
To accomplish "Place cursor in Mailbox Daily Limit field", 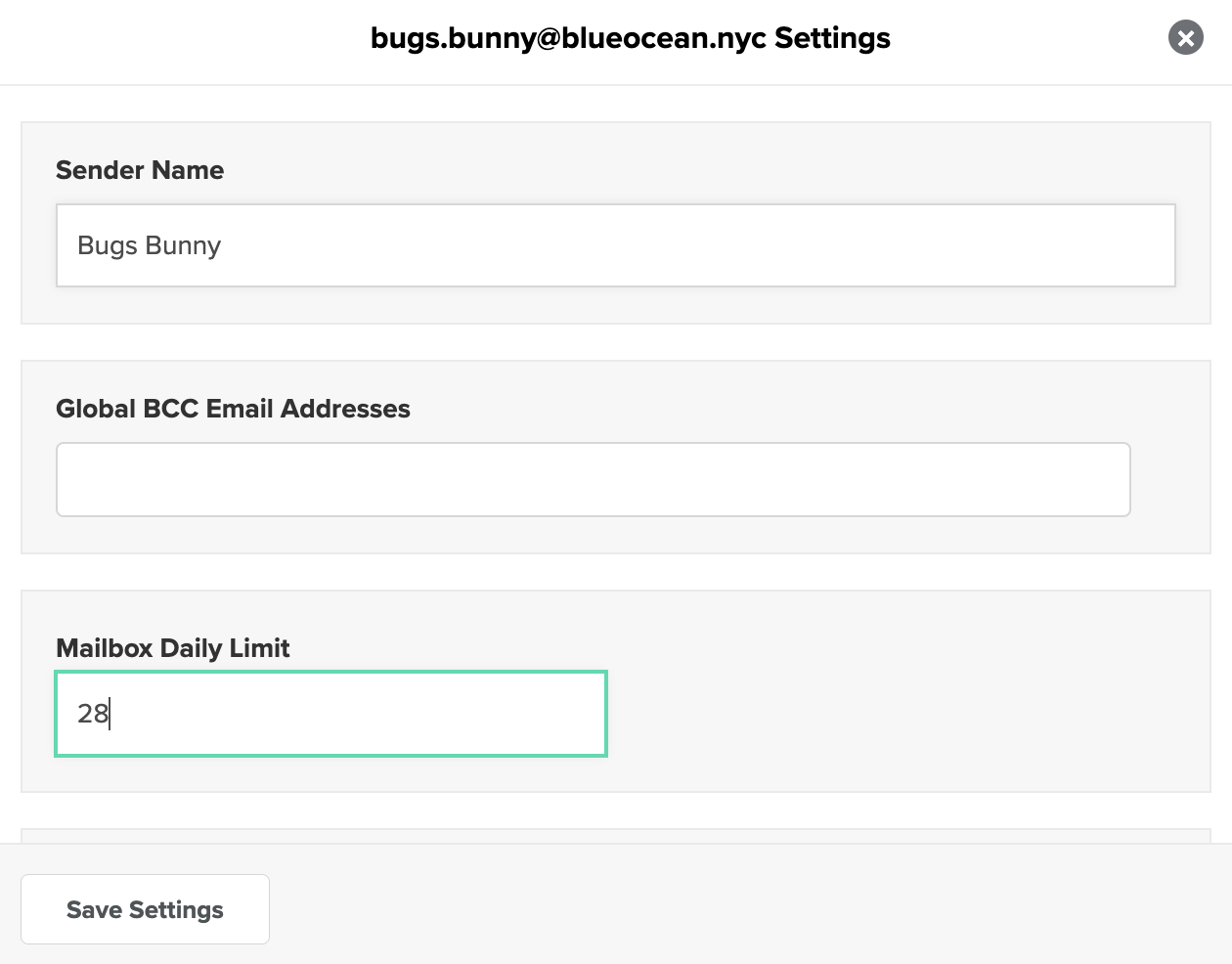I will click(331, 714).
